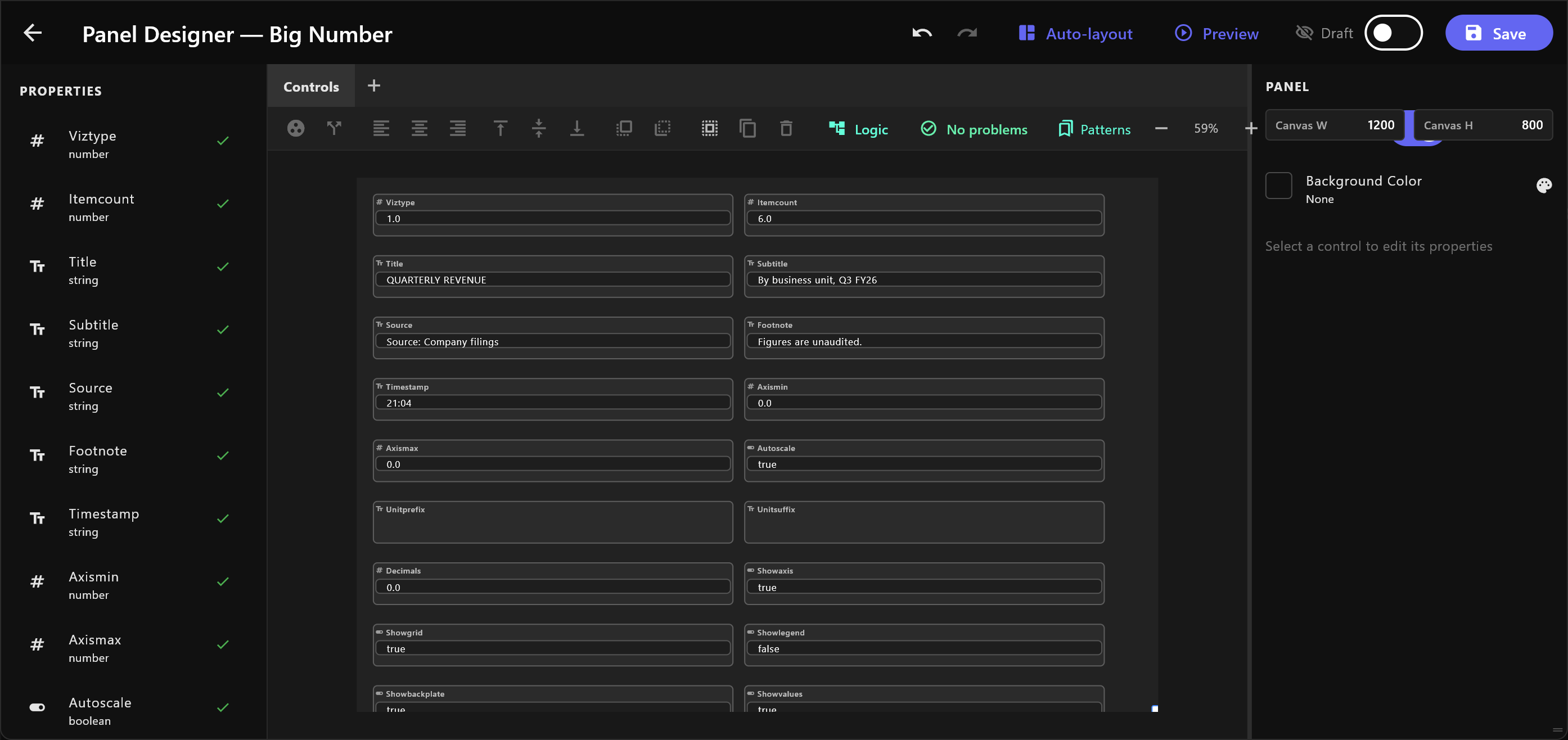The width and height of the screenshot is (1568, 740).
Task: Duplicate the selected control
Action: click(748, 128)
